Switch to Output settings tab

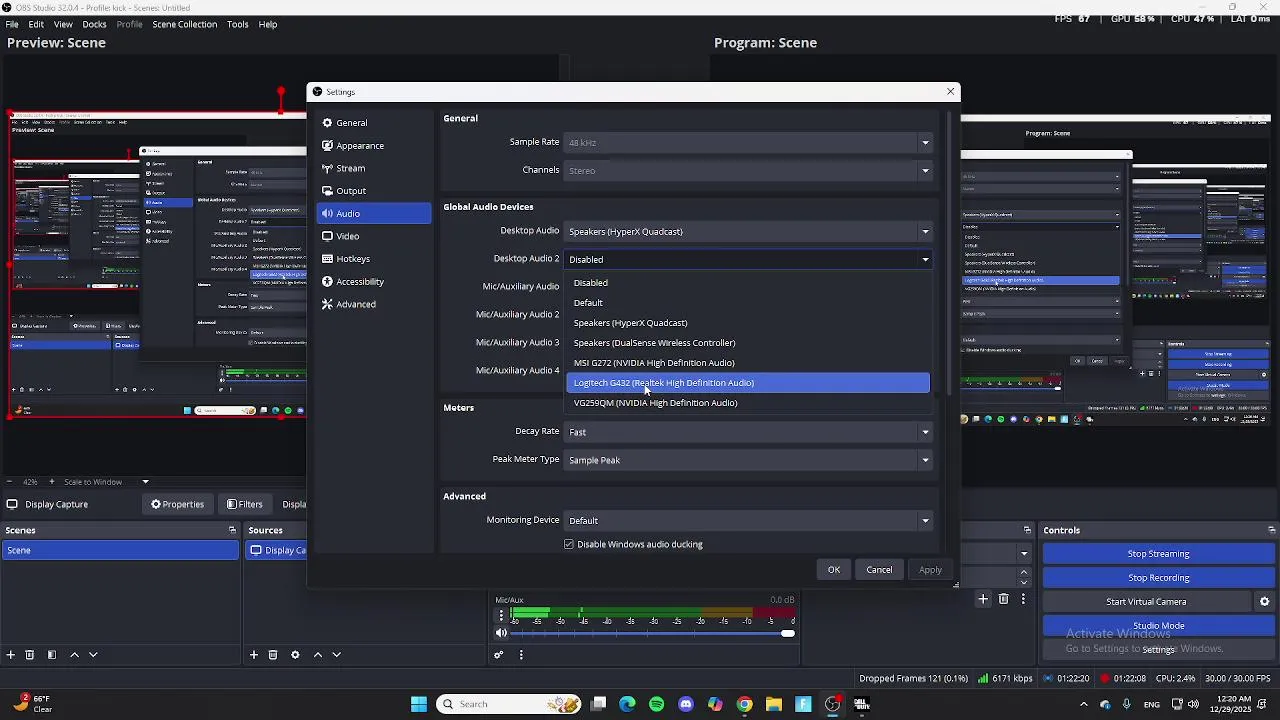pyautogui.click(x=374, y=191)
